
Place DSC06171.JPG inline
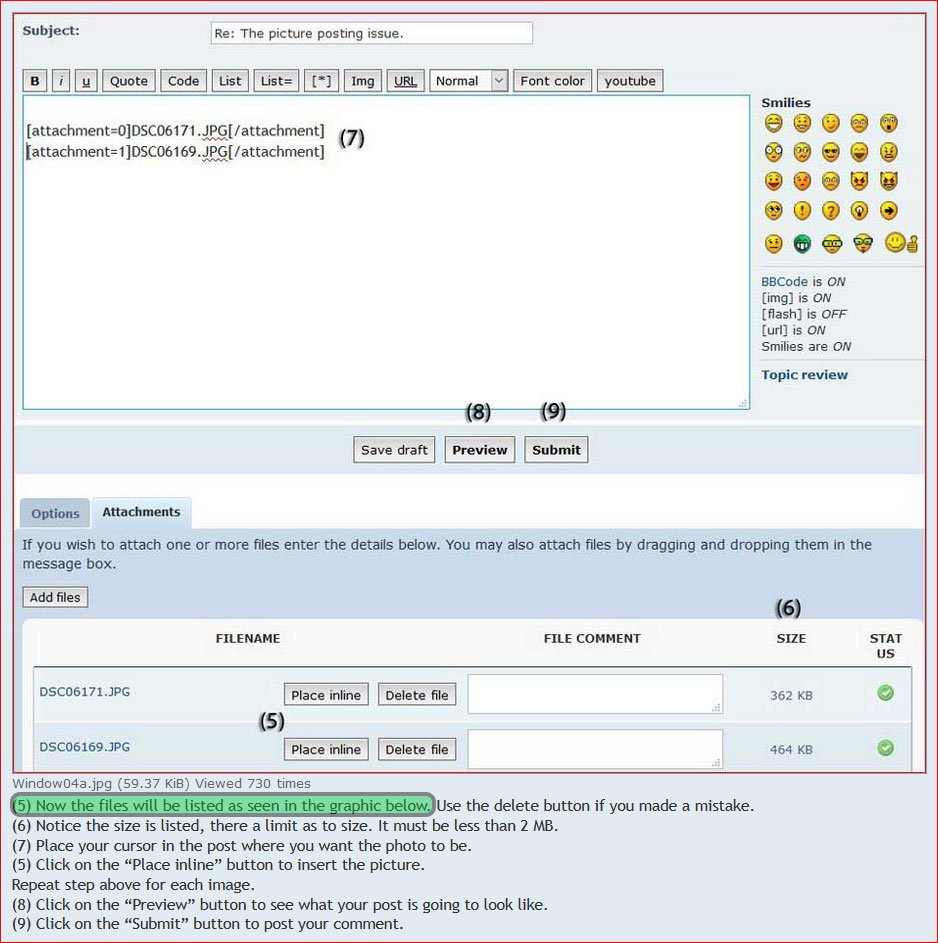[x=326, y=695]
